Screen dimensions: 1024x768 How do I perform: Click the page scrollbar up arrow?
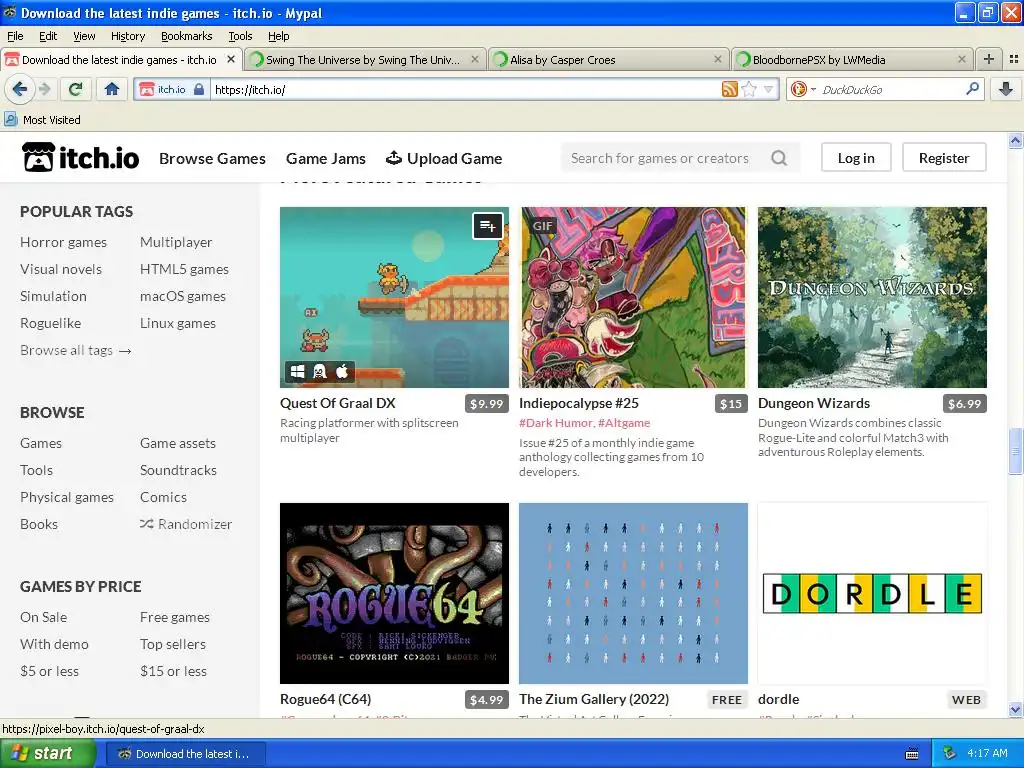click(x=1015, y=140)
